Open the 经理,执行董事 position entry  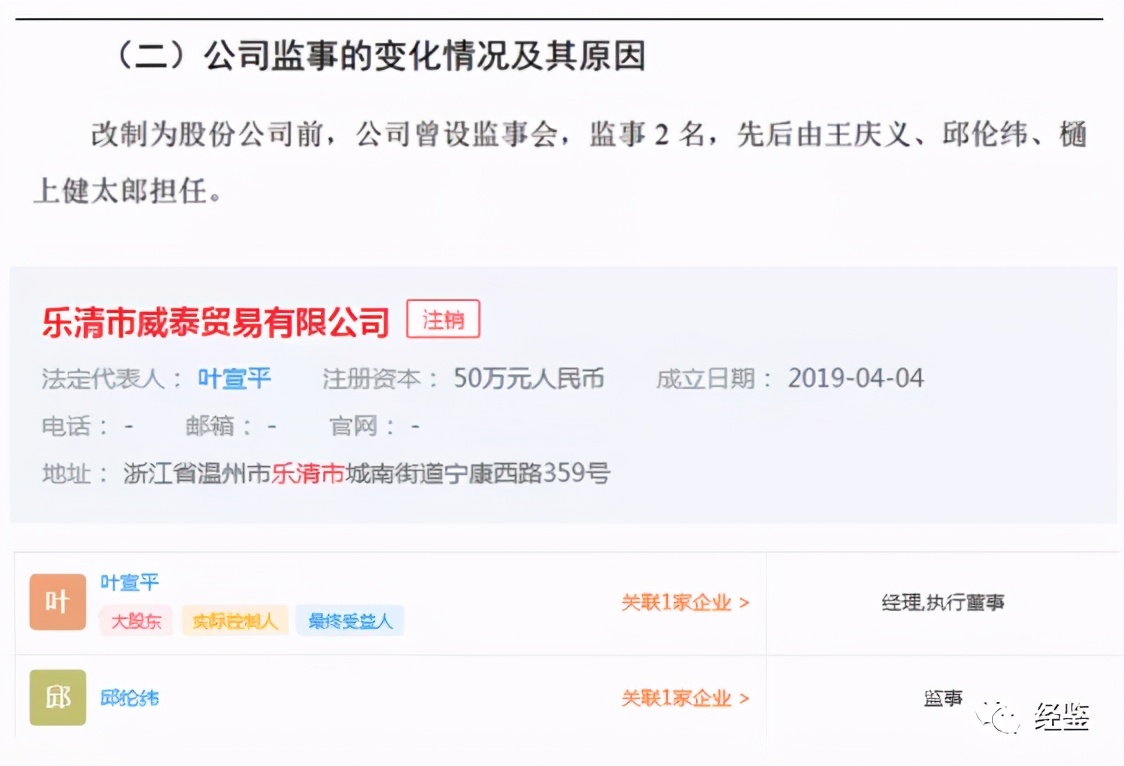tap(942, 602)
